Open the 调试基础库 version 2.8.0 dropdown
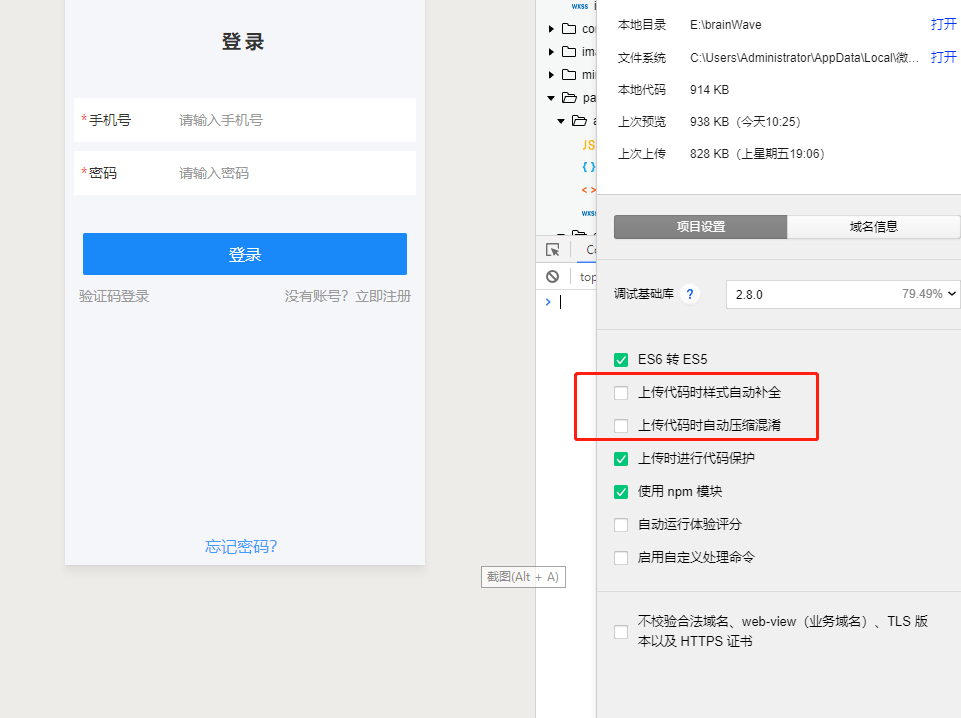This screenshot has height=718, width=961. (x=842, y=295)
